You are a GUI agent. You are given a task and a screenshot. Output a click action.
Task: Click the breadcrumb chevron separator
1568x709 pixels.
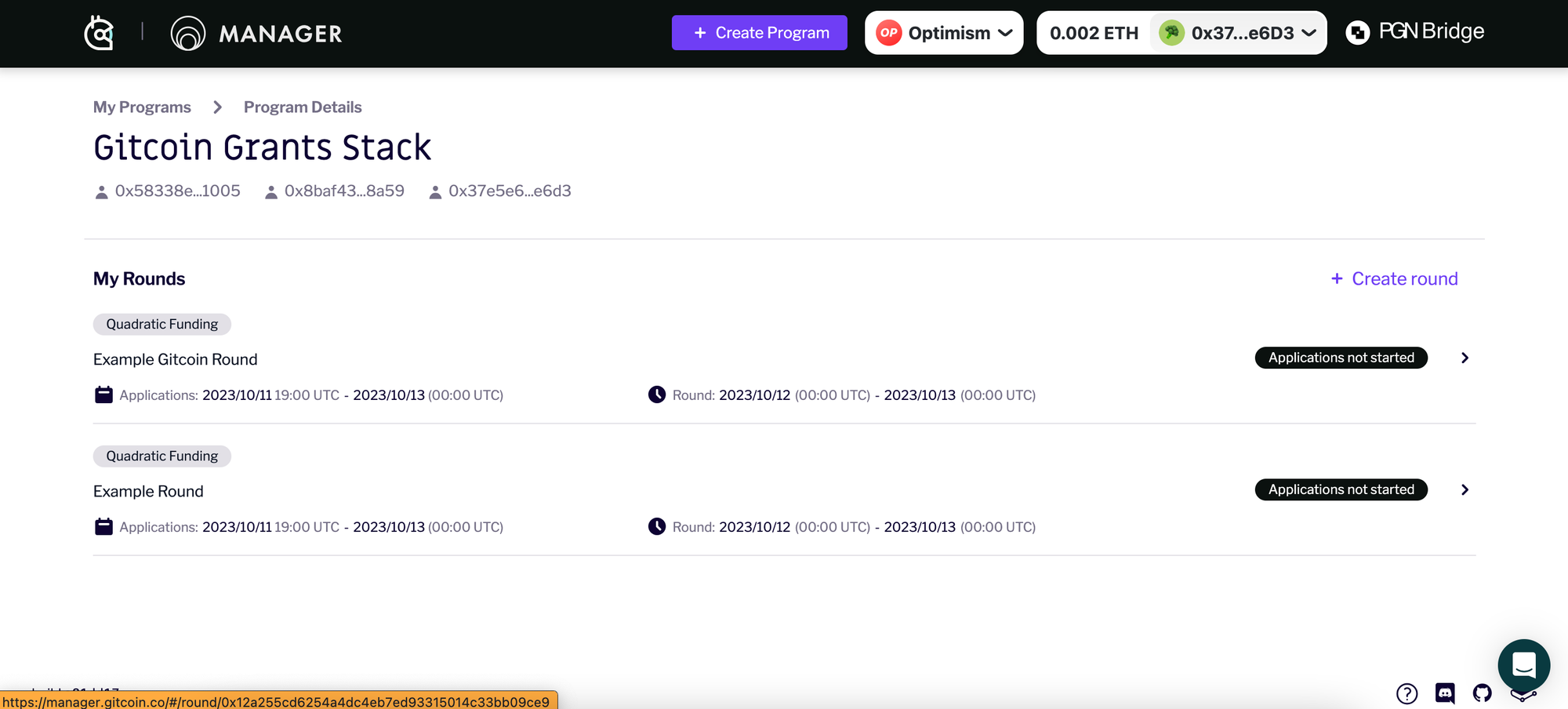[x=217, y=107]
